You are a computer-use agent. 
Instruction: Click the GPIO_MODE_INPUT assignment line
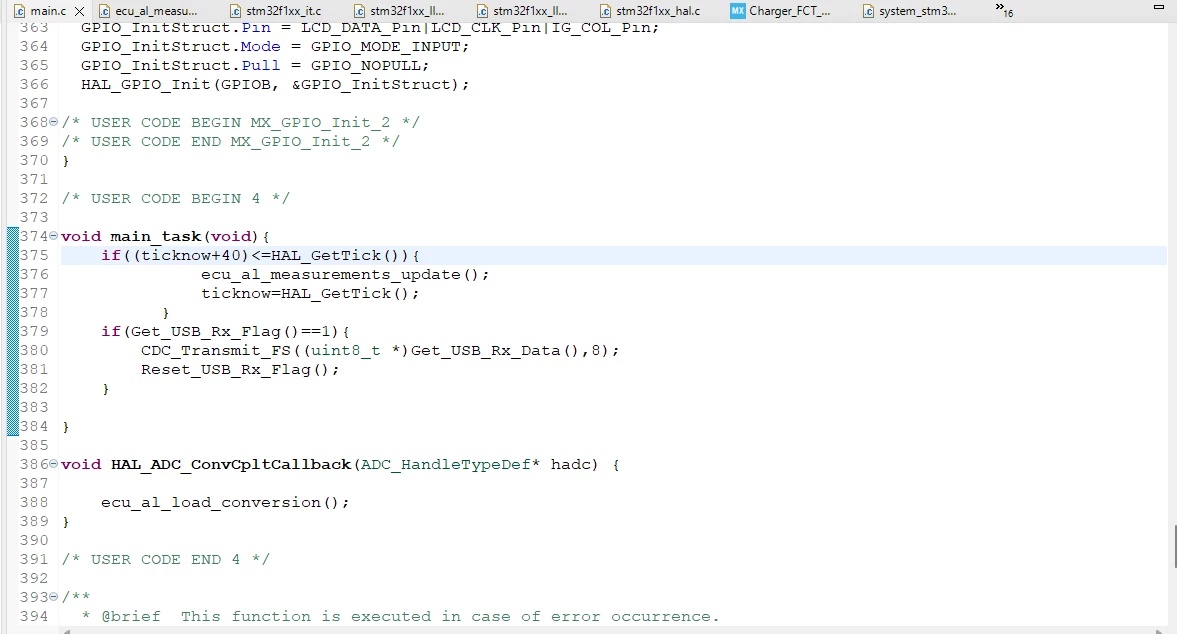[x=275, y=47]
